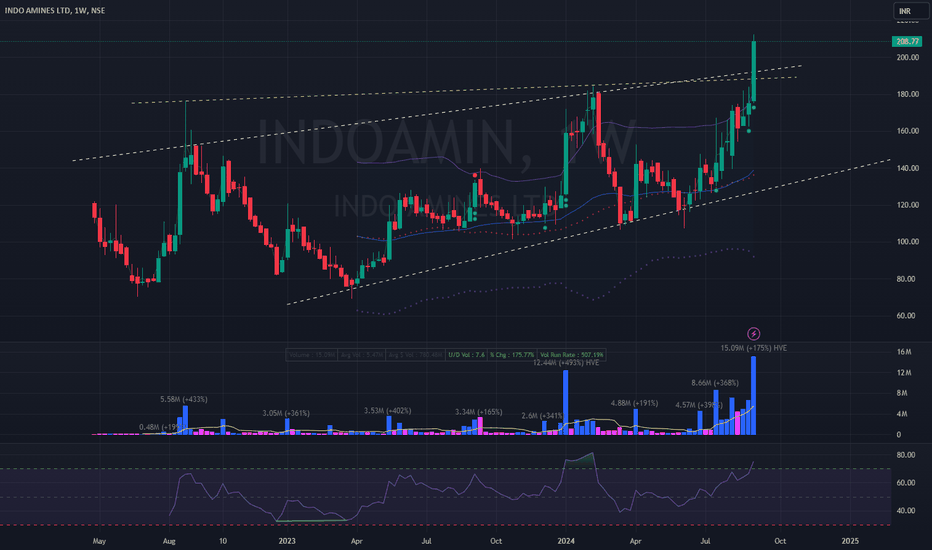Image resolution: width=932 pixels, height=550 pixels.
Task: Click the 2023 label on time axis
Action: point(287,541)
